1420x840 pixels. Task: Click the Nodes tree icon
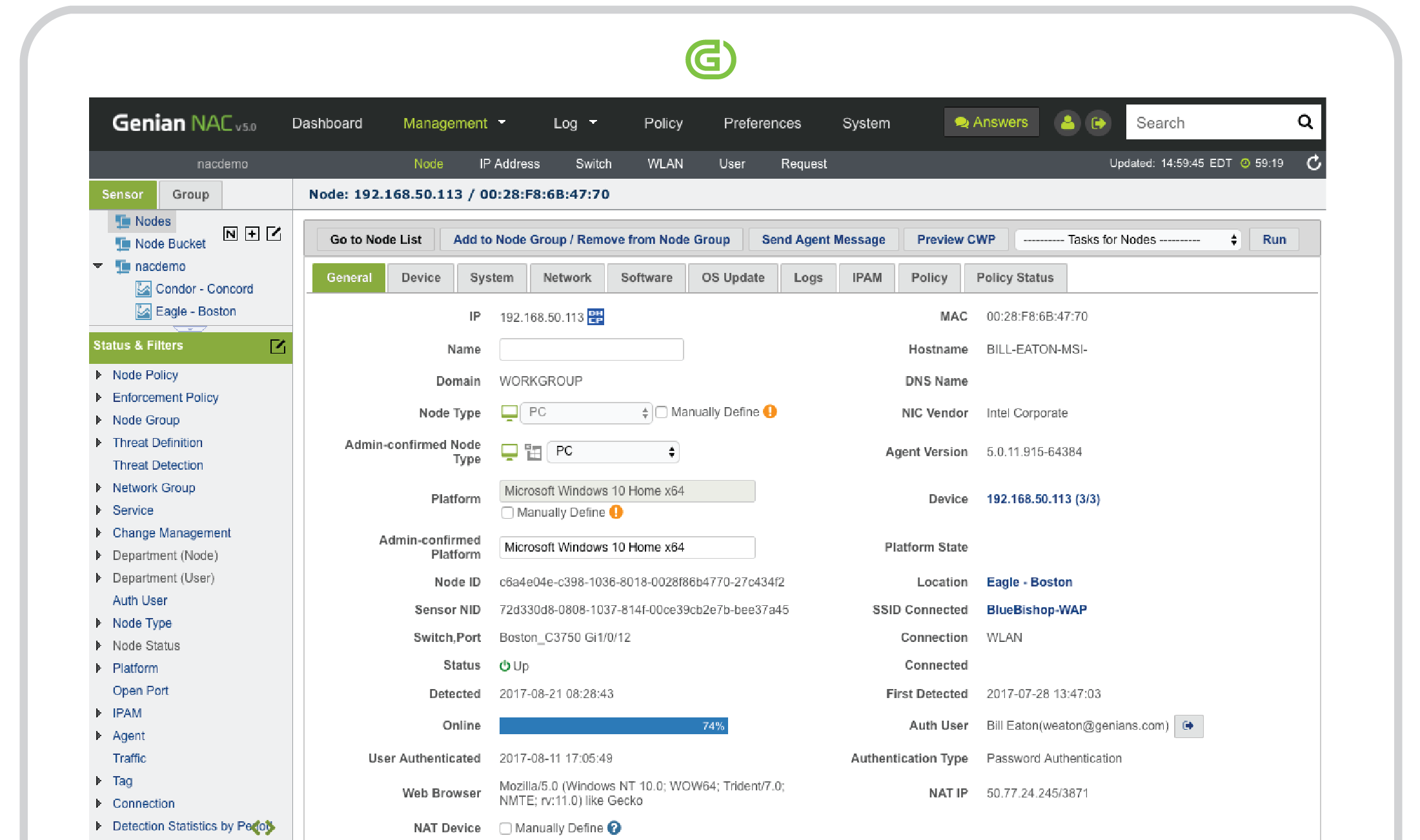click(x=122, y=221)
